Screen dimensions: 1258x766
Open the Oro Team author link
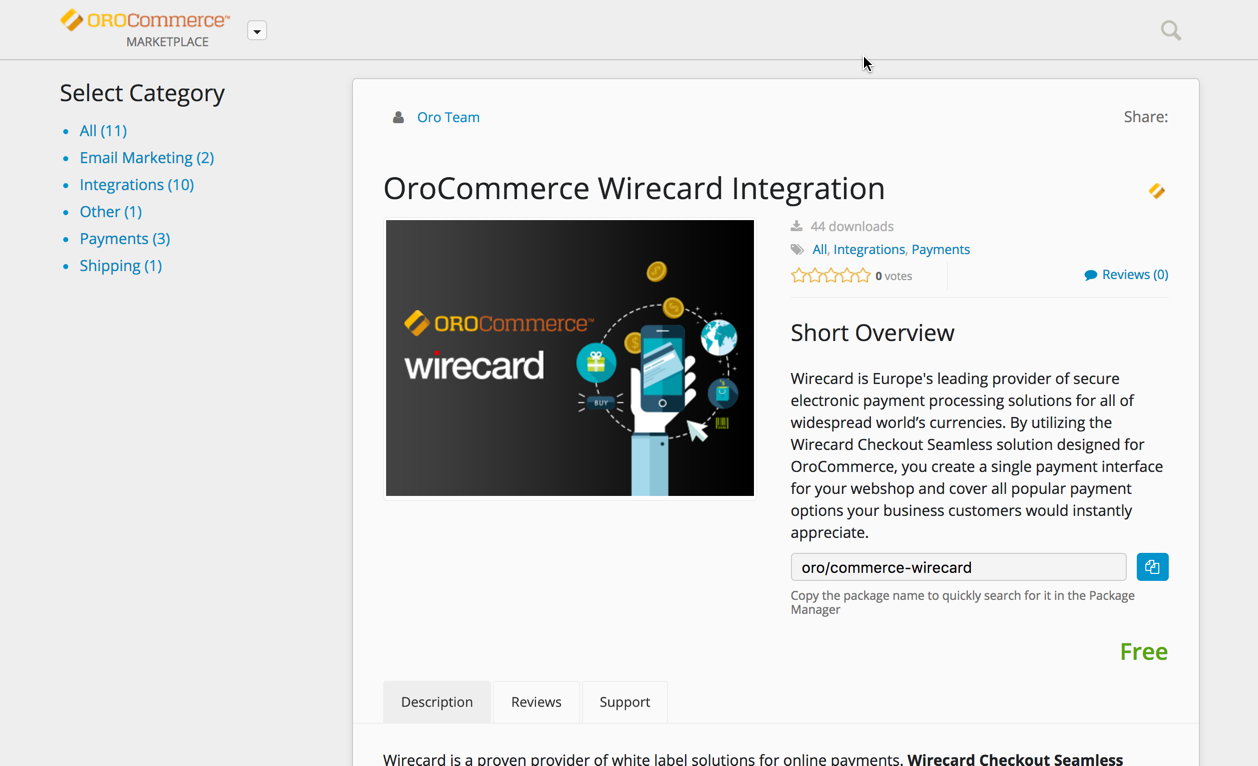448,117
